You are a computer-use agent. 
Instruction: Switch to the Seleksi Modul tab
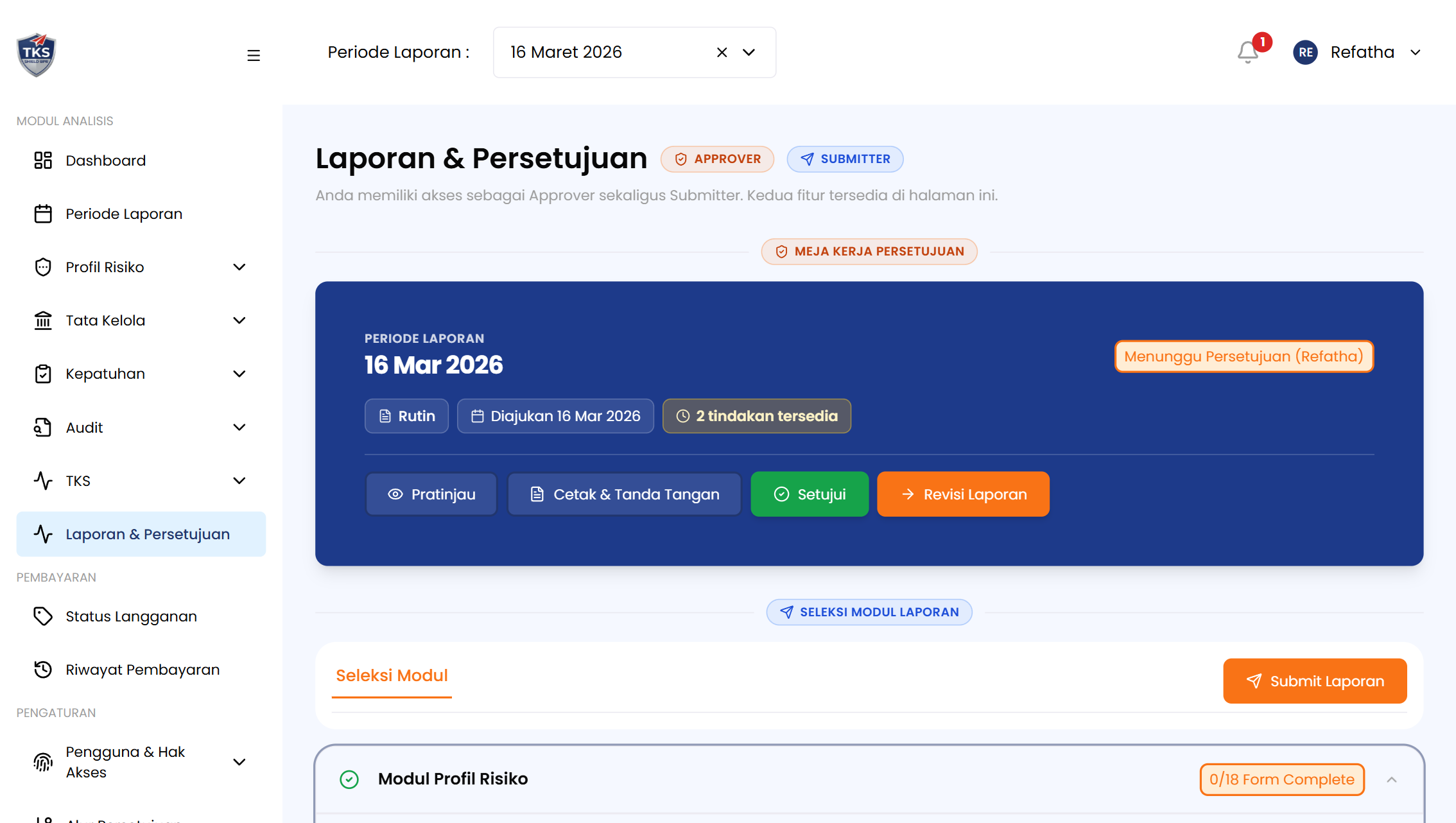[392, 675]
